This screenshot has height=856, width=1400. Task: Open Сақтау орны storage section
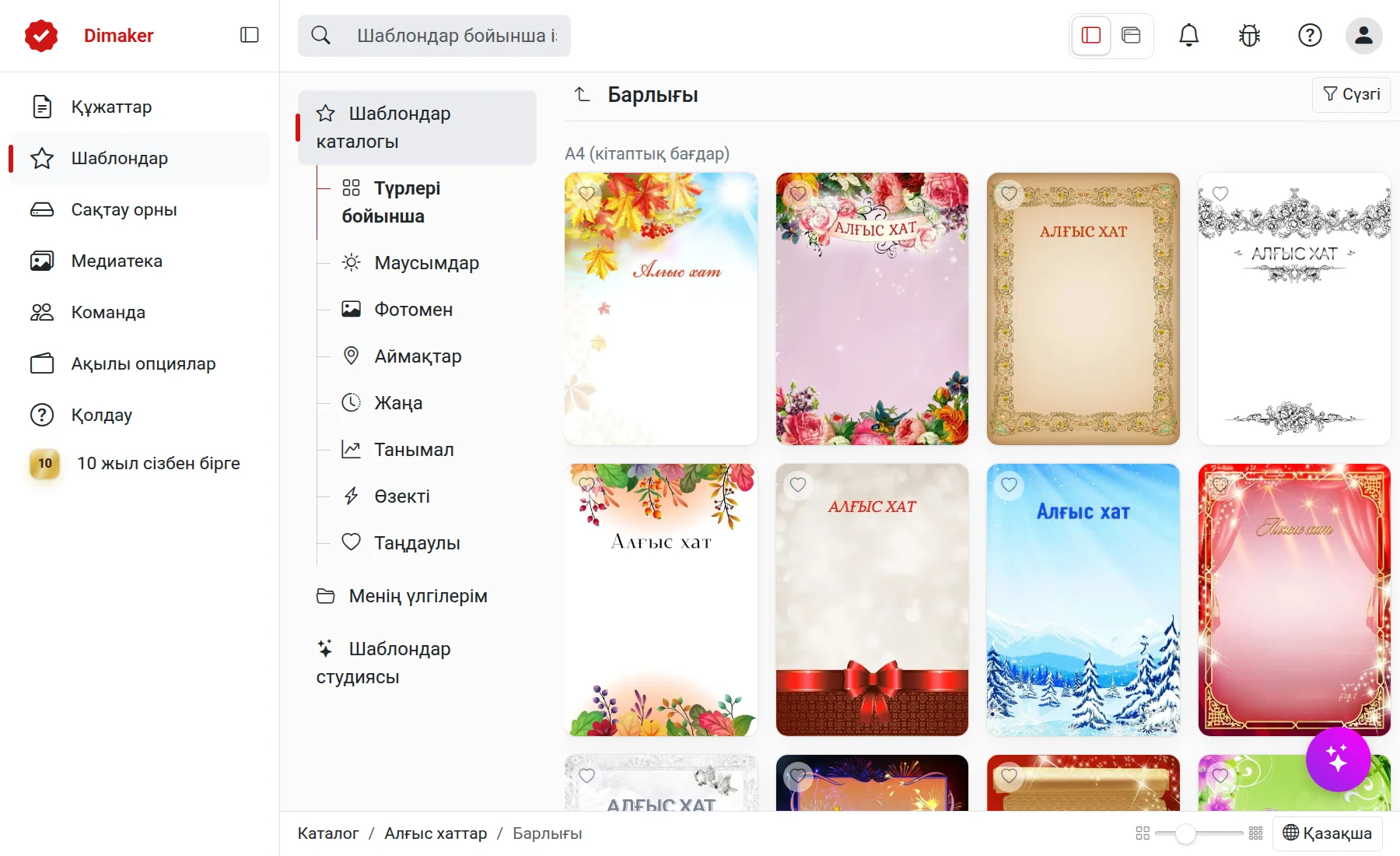[138, 209]
